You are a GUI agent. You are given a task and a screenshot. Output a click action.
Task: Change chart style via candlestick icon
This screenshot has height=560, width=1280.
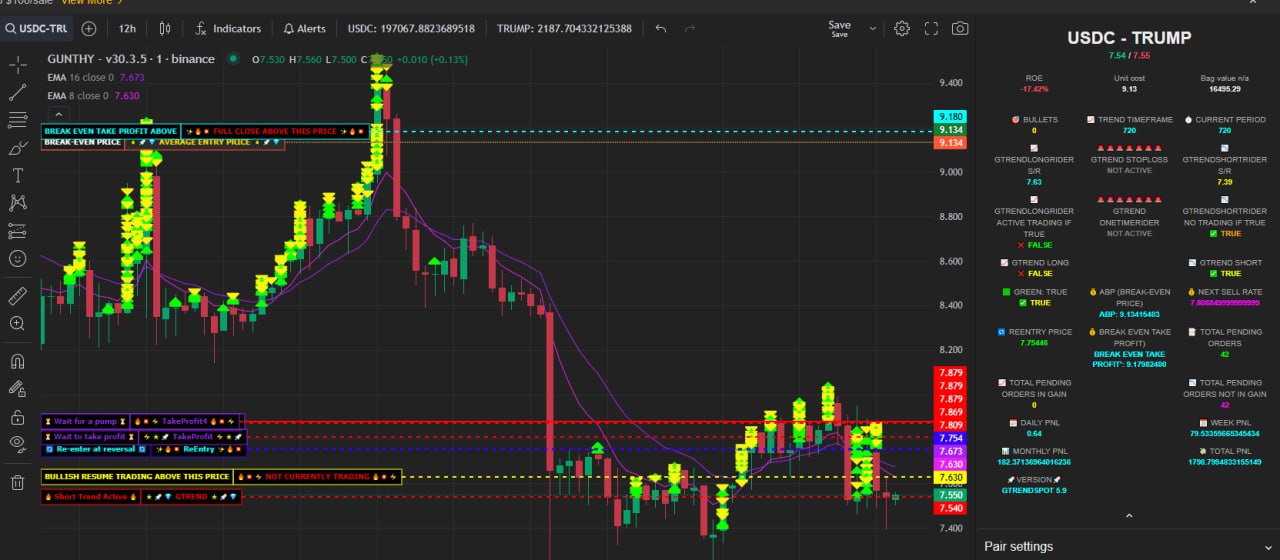(x=165, y=29)
